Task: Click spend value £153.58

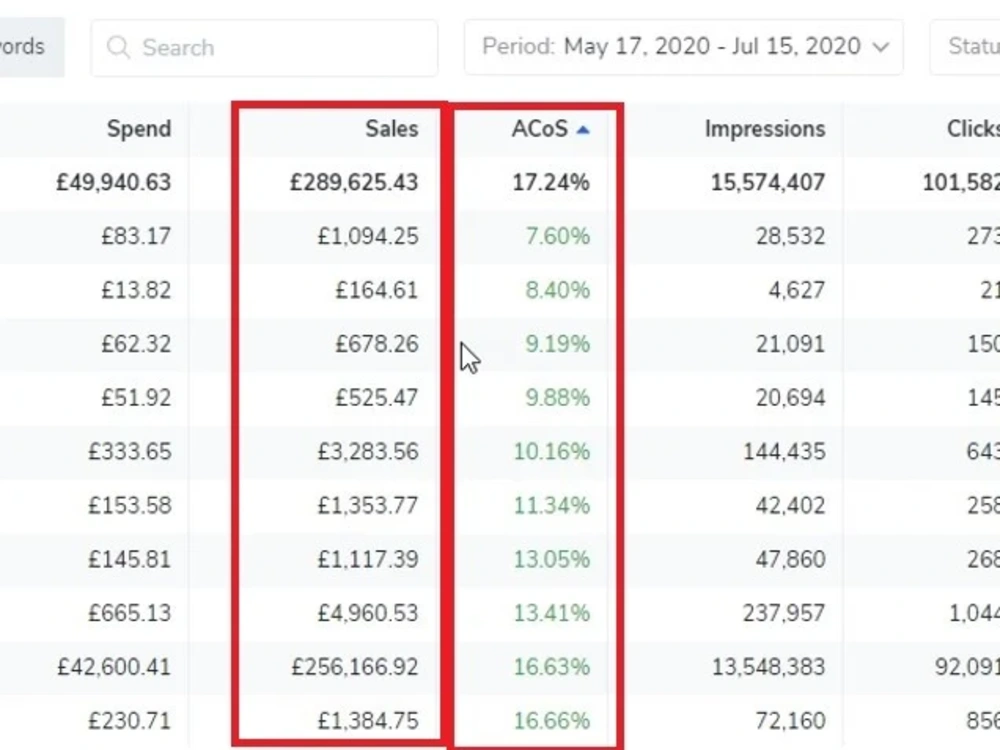Action: tap(129, 506)
